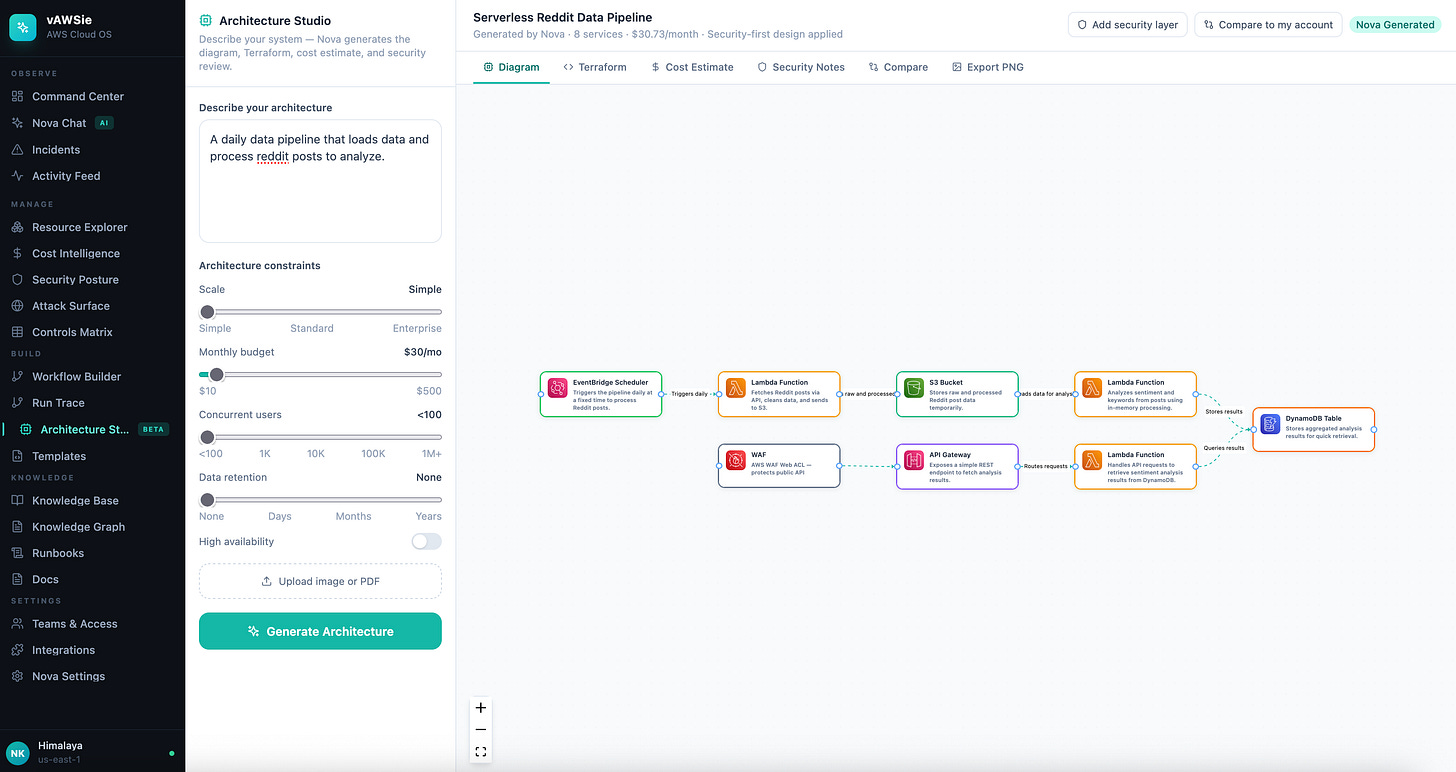
Task: Click the Triggers daily edge label
Action: [689, 394]
